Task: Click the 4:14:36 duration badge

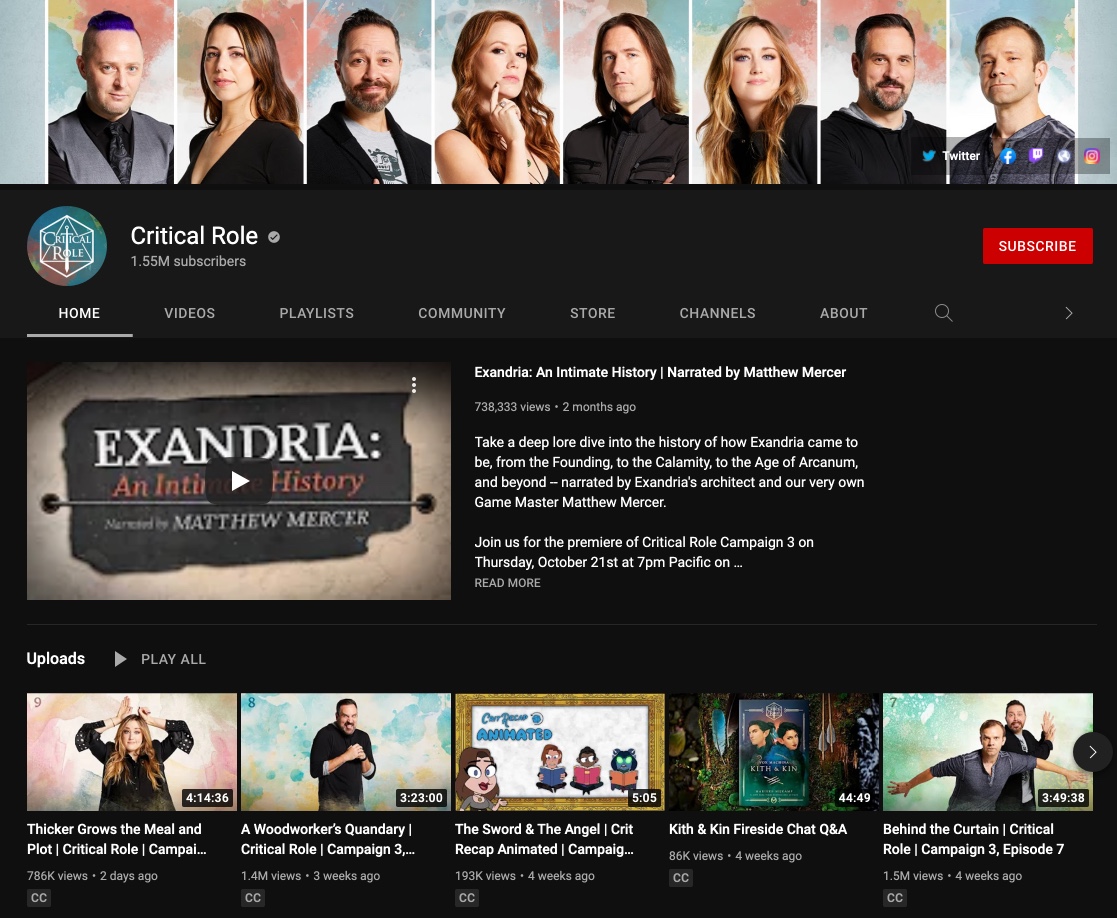Action: pos(207,798)
